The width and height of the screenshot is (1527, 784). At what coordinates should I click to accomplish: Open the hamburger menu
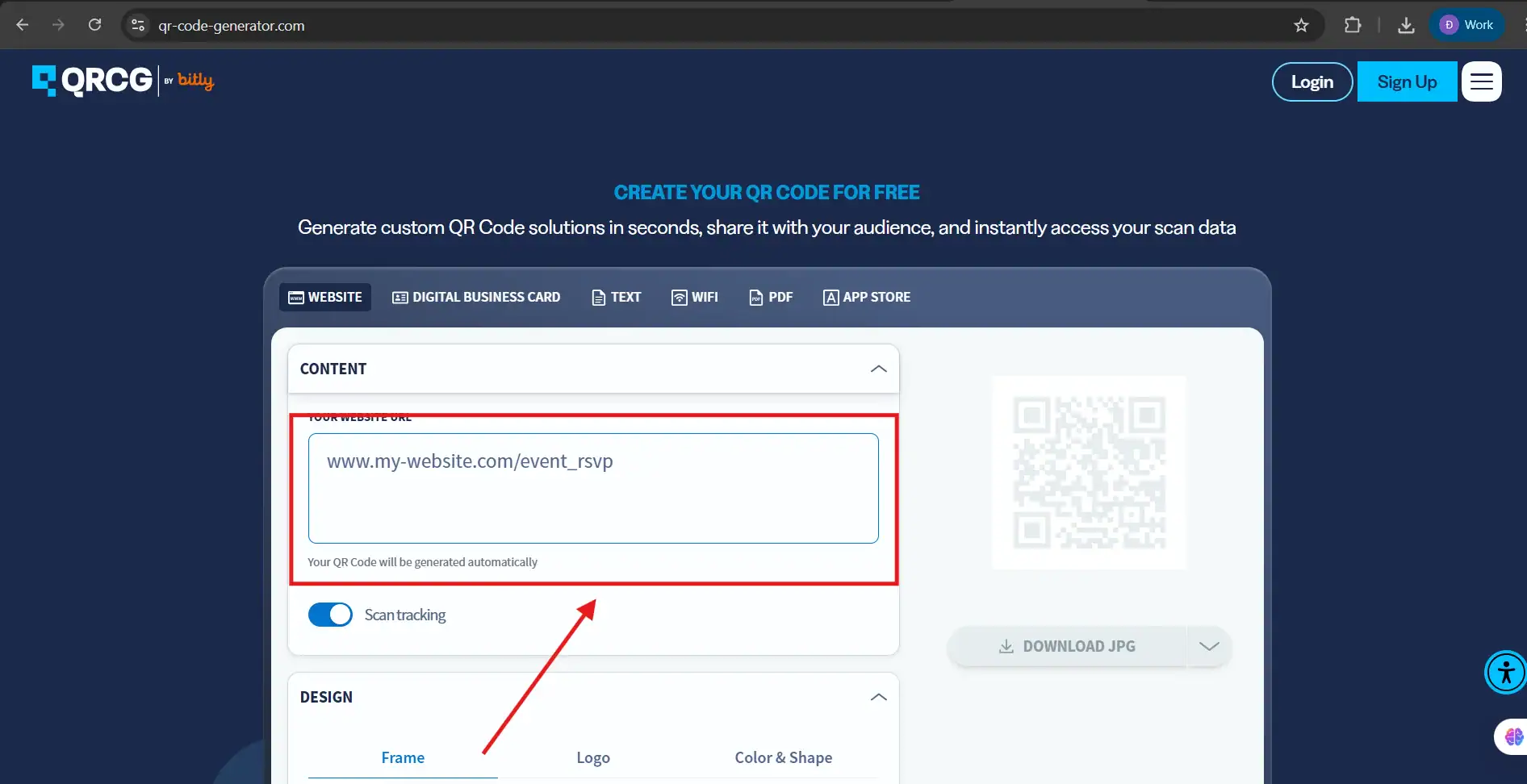pyautogui.click(x=1482, y=81)
